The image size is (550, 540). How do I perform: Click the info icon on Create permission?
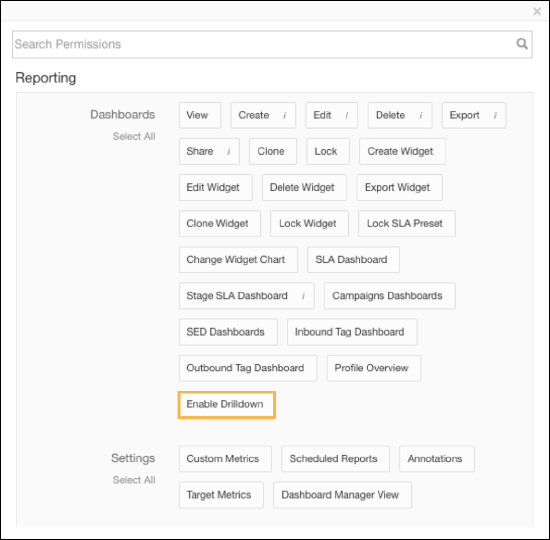(x=285, y=115)
